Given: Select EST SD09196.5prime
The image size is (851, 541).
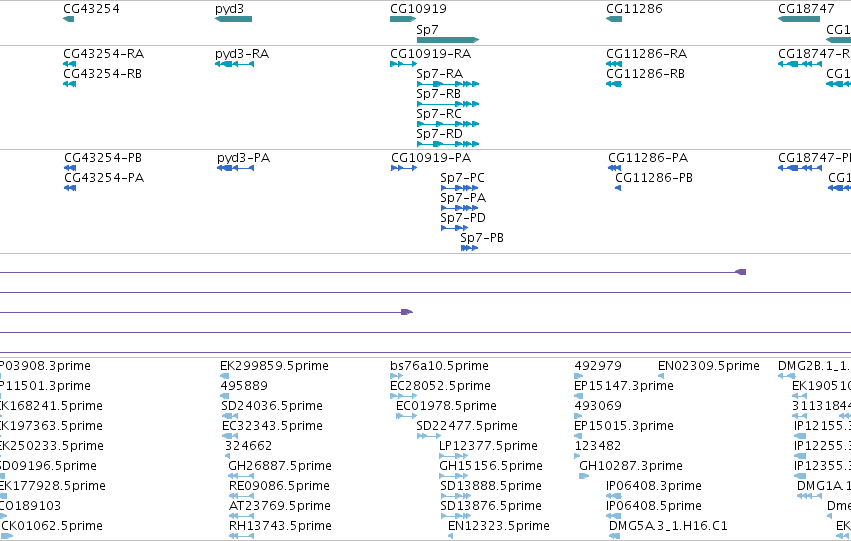Looking at the screenshot, I should point(3,476).
